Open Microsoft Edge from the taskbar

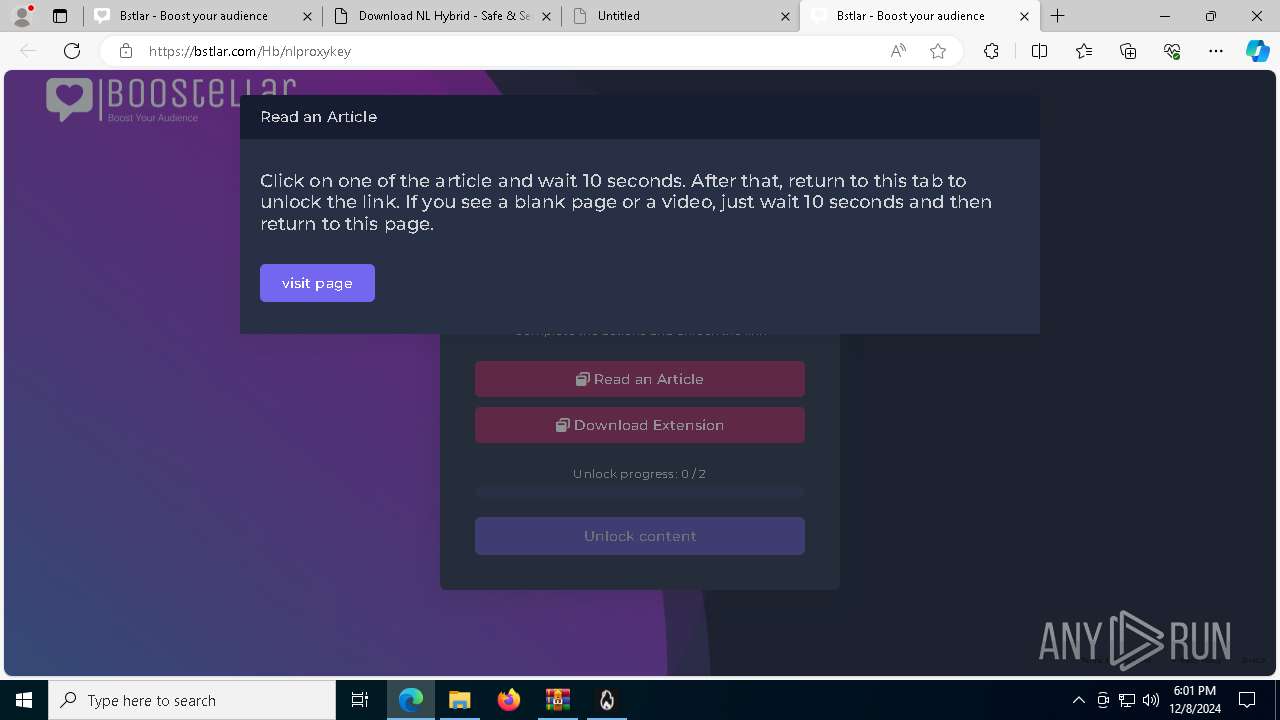click(411, 700)
